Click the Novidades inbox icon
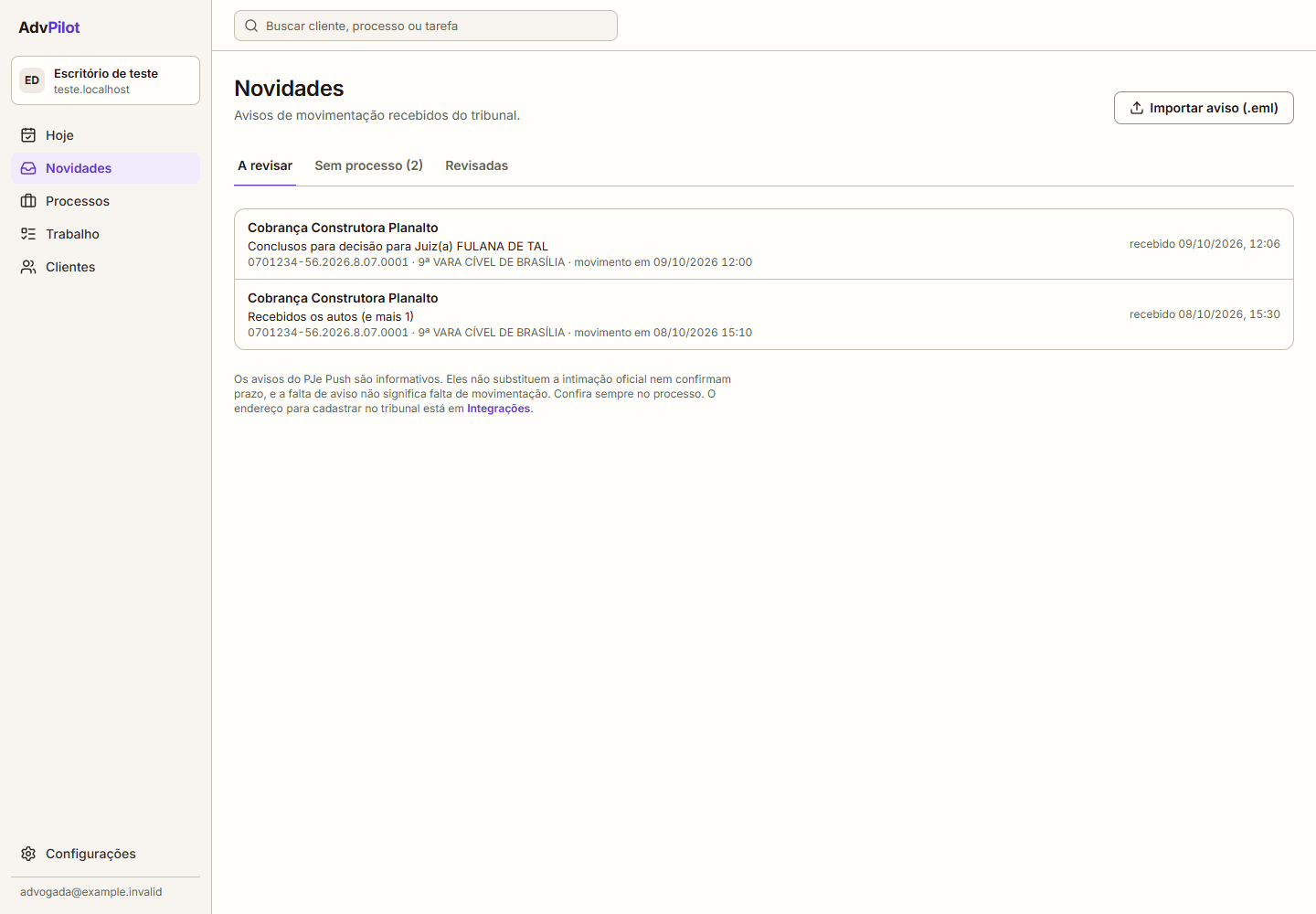Viewport: 1316px width, 914px height. tap(28, 168)
